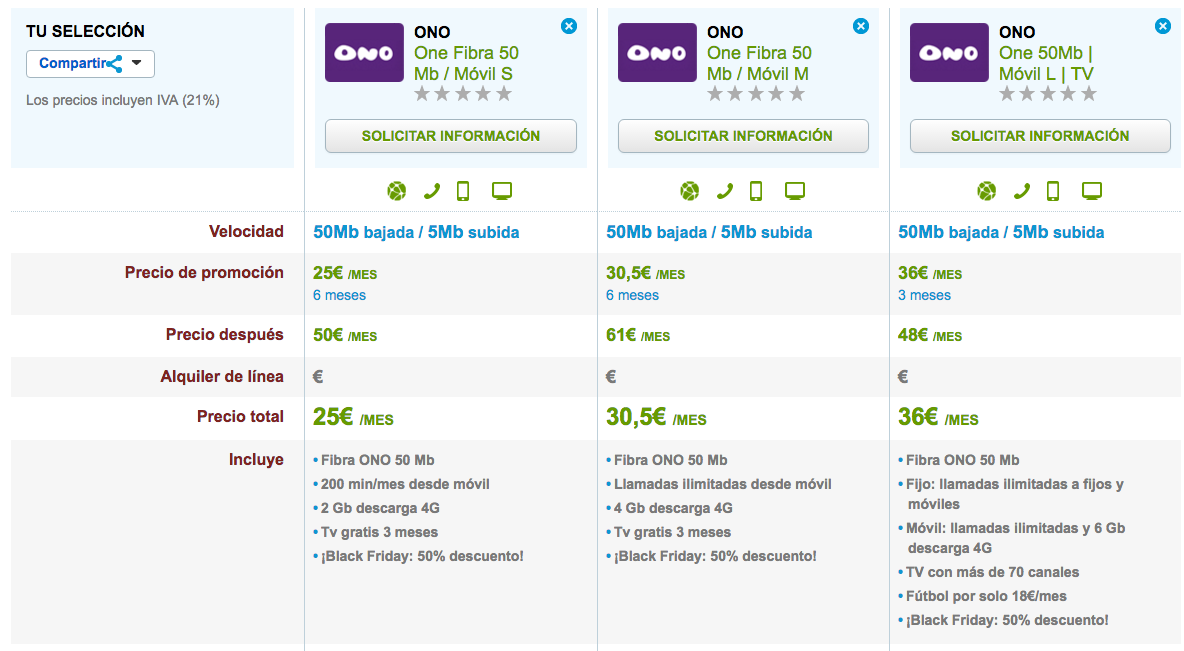1184x651 pixels.
Task: Click the landline phone icon under Móvil S plan
Action: (x=432, y=191)
